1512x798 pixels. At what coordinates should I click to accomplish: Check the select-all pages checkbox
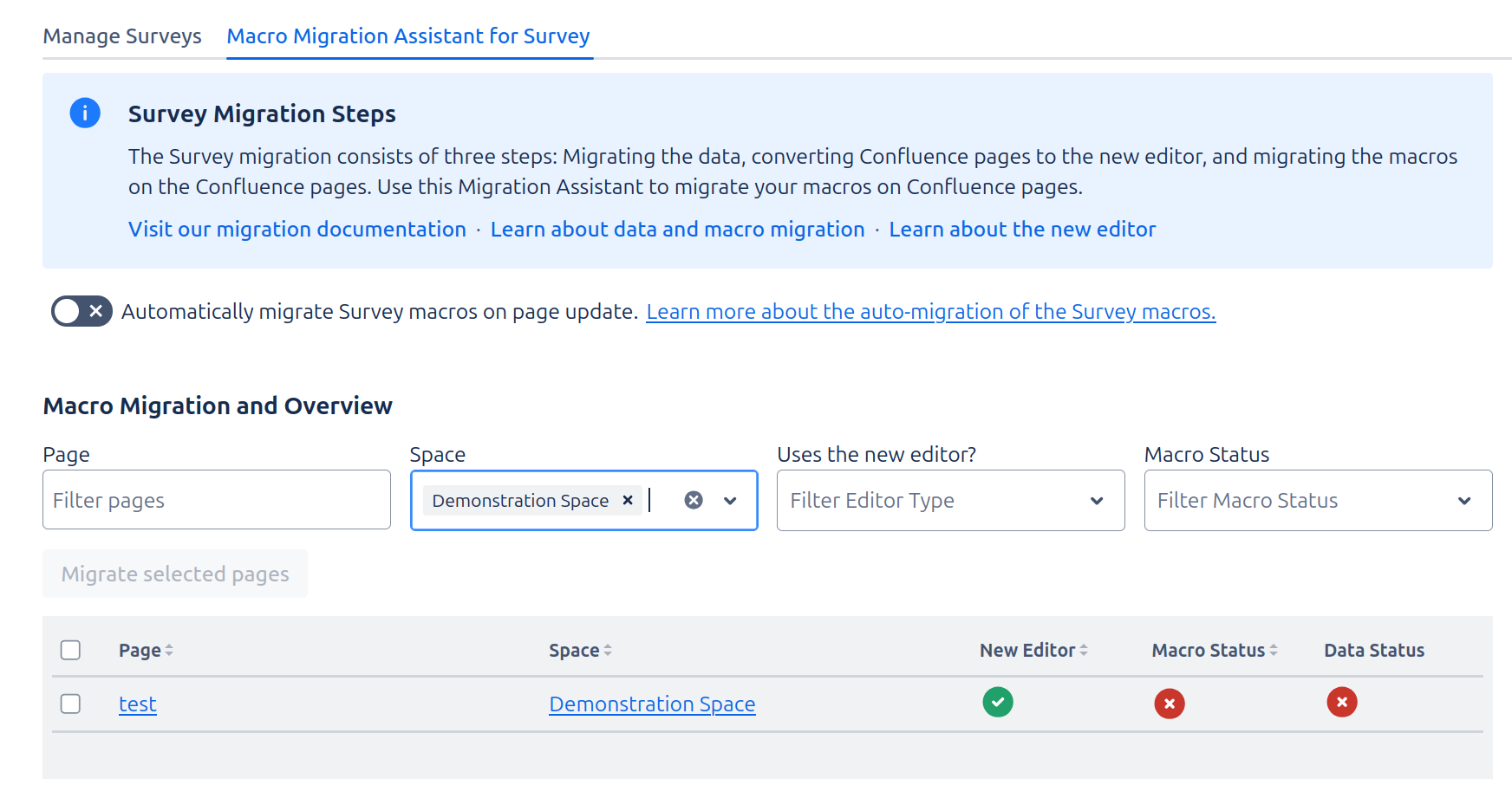pyautogui.click(x=71, y=650)
